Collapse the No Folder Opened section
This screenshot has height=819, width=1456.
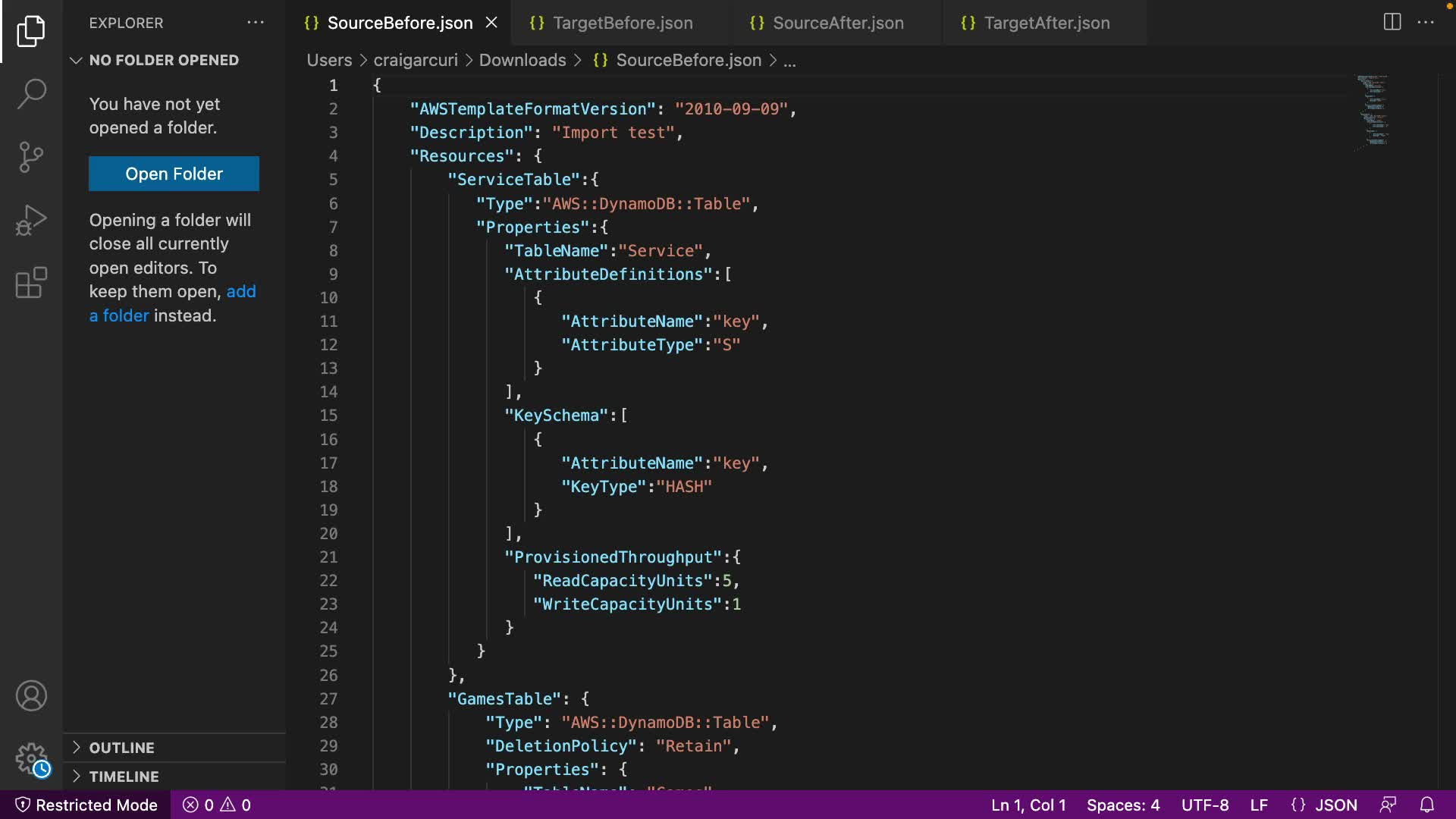[x=163, y=60]
